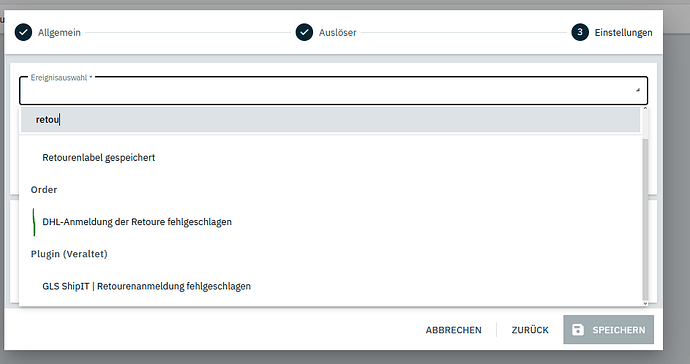The height and width of the screenshot is (364, 690).
Task: Click the dropdown list scrollbar thumb
Action: 646,220
